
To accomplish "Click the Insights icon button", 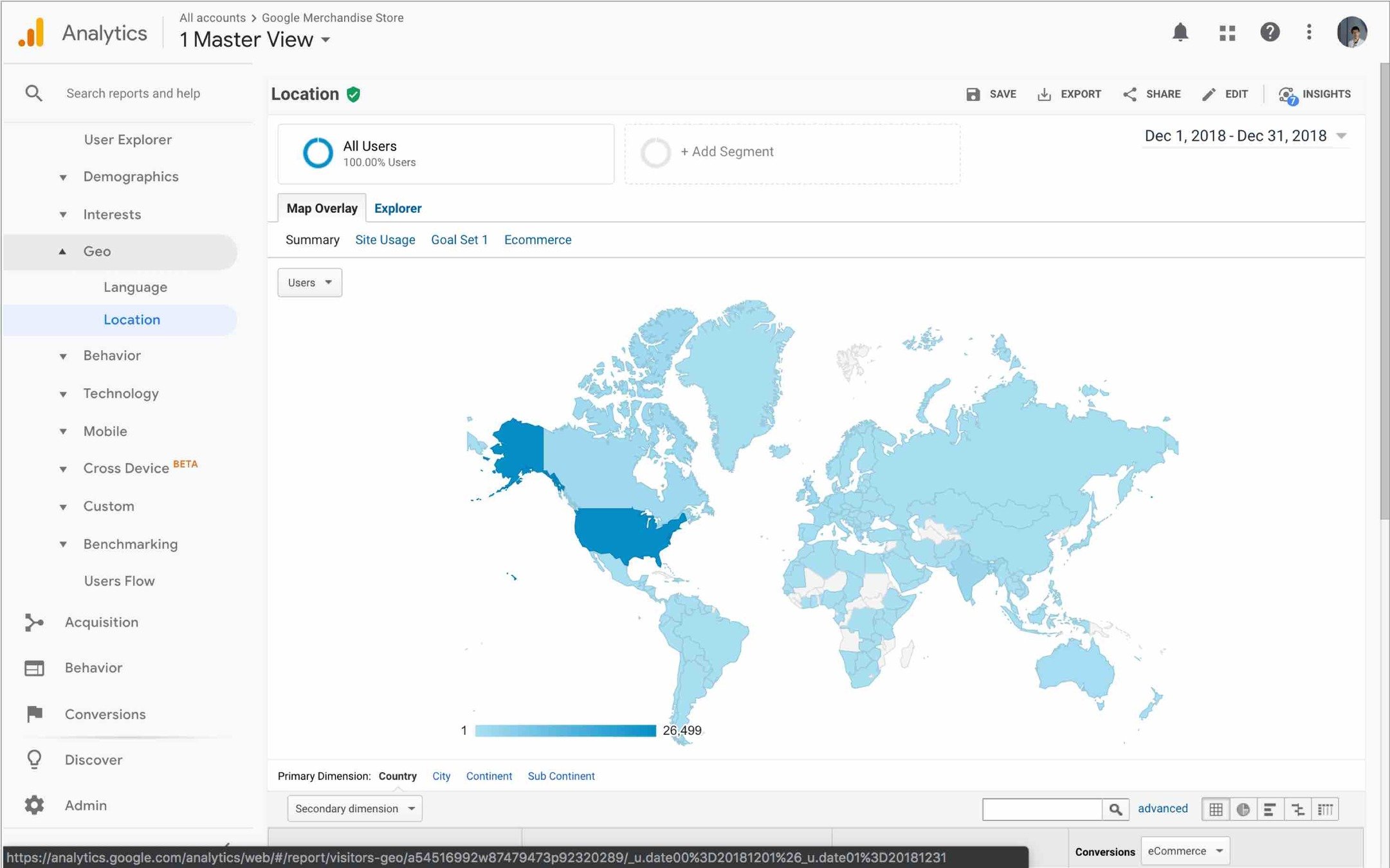I will (x=1314, y=95).
